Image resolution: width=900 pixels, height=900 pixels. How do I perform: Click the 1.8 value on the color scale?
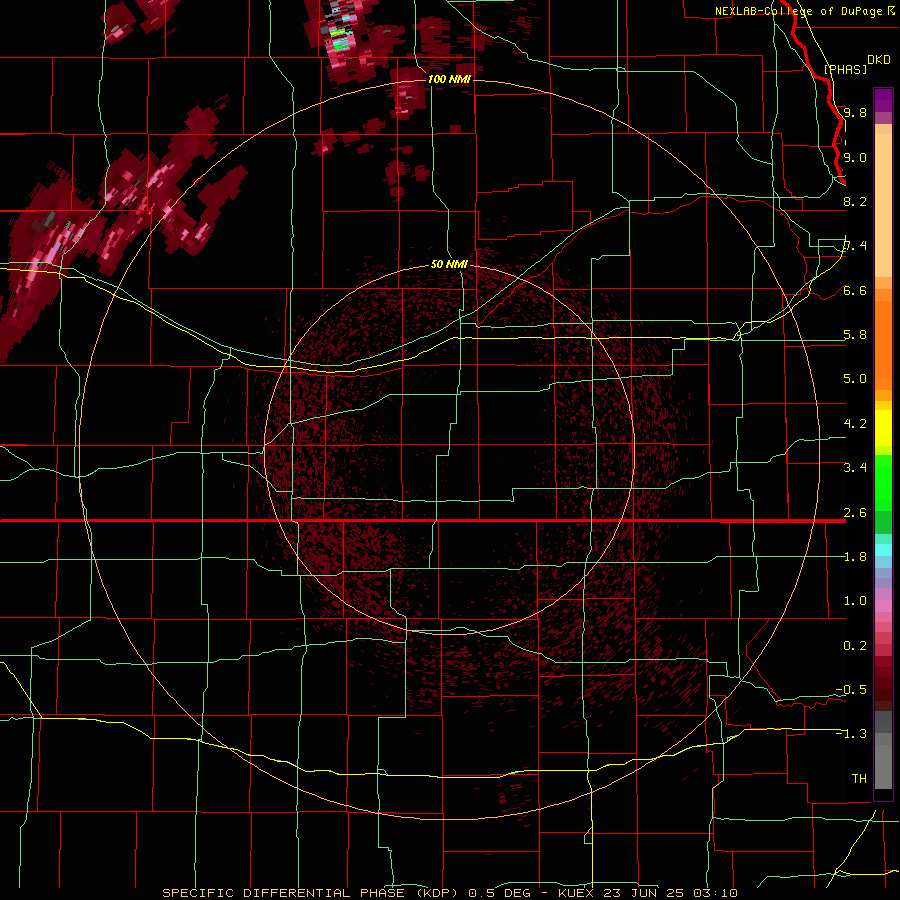click(855, 557)
